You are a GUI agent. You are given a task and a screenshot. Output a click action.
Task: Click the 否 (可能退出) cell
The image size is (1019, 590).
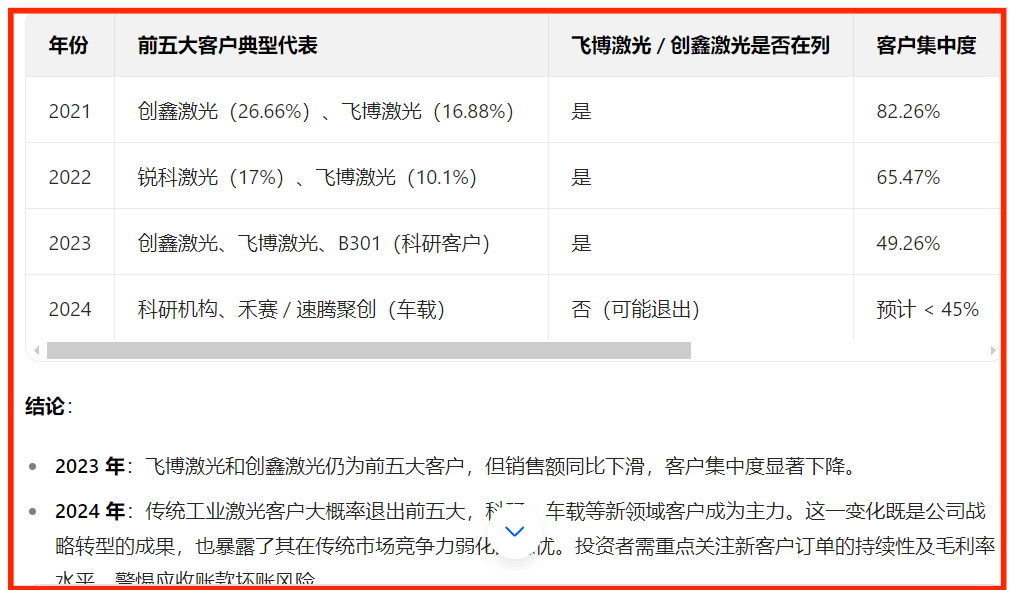[x=635, y=309]
